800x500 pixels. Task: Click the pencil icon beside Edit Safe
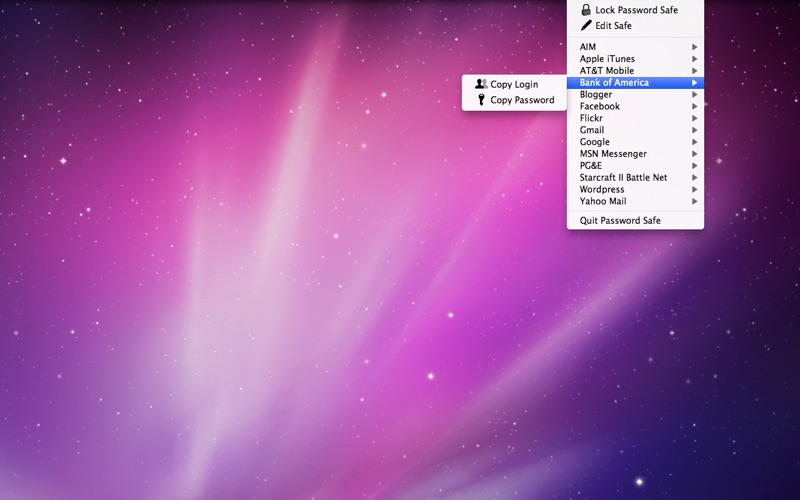[586, 26]
